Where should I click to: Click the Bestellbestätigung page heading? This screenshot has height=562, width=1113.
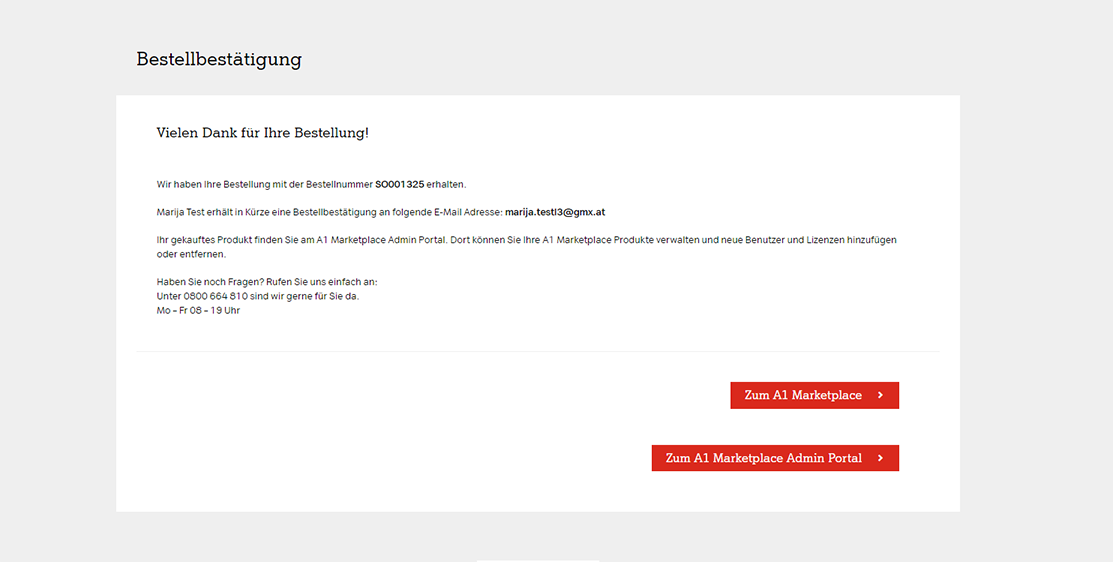[x=219, y=60]
